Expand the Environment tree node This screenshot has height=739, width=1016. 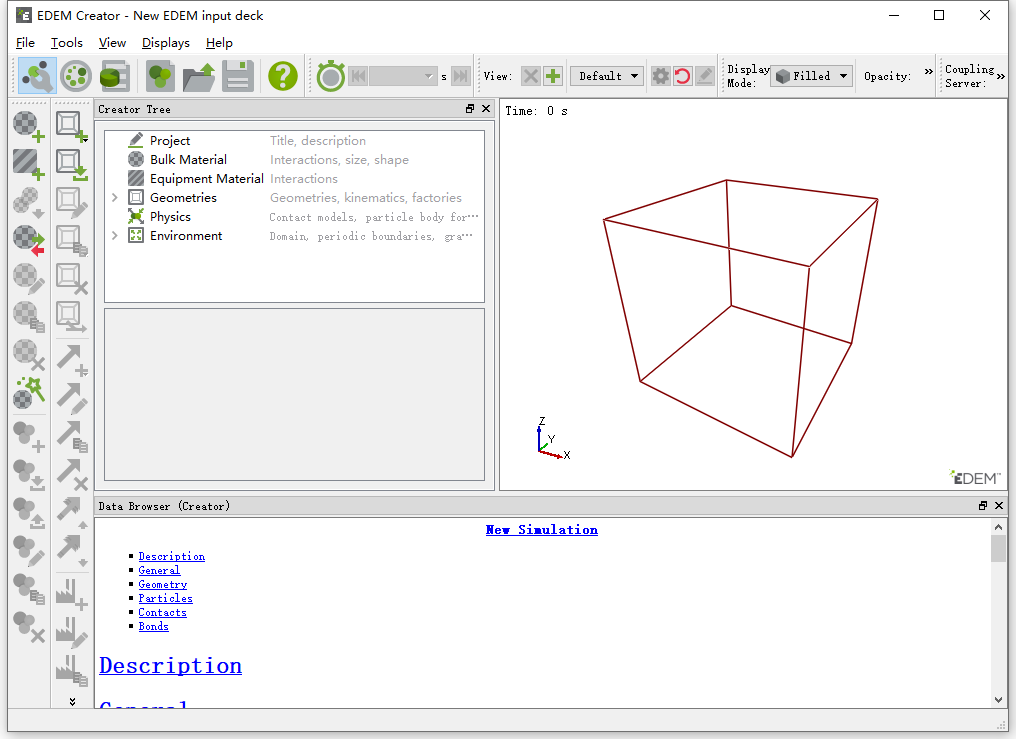pos(115,236)
